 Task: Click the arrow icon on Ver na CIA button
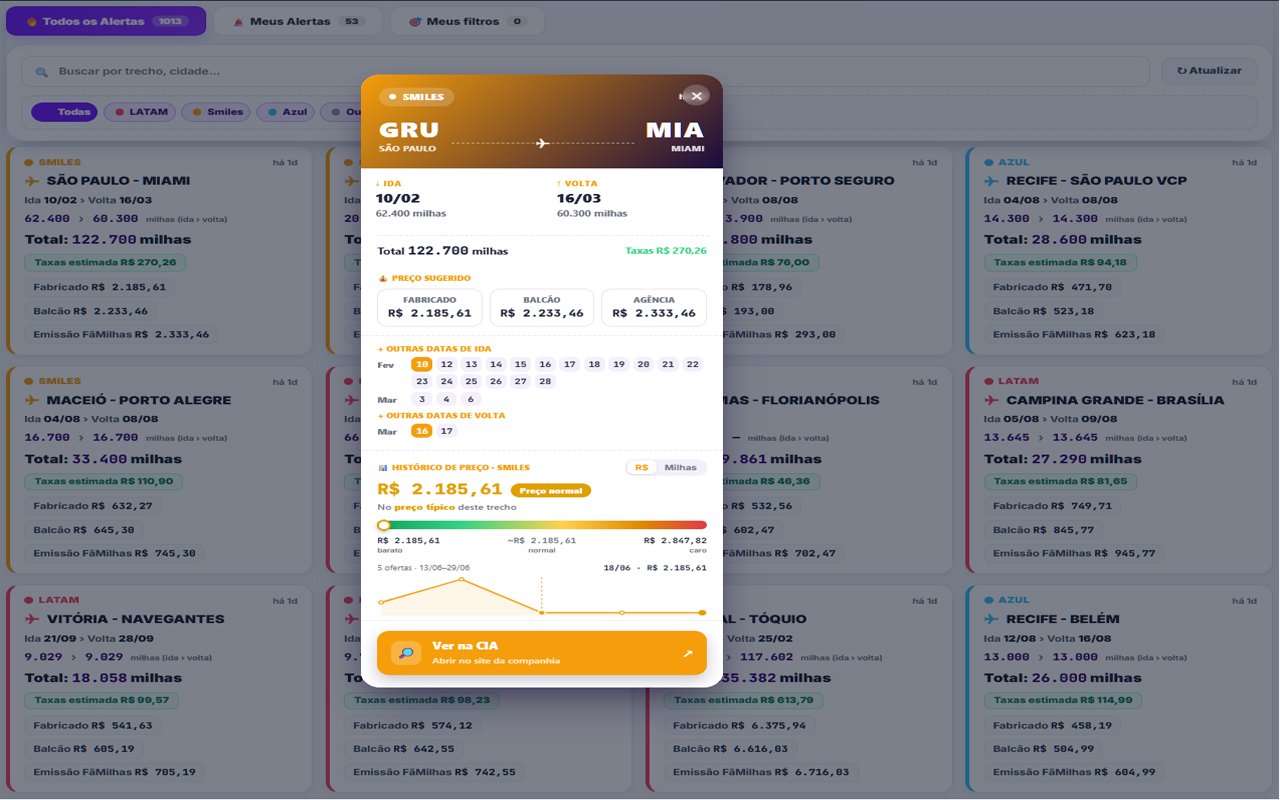click(687, 653)
